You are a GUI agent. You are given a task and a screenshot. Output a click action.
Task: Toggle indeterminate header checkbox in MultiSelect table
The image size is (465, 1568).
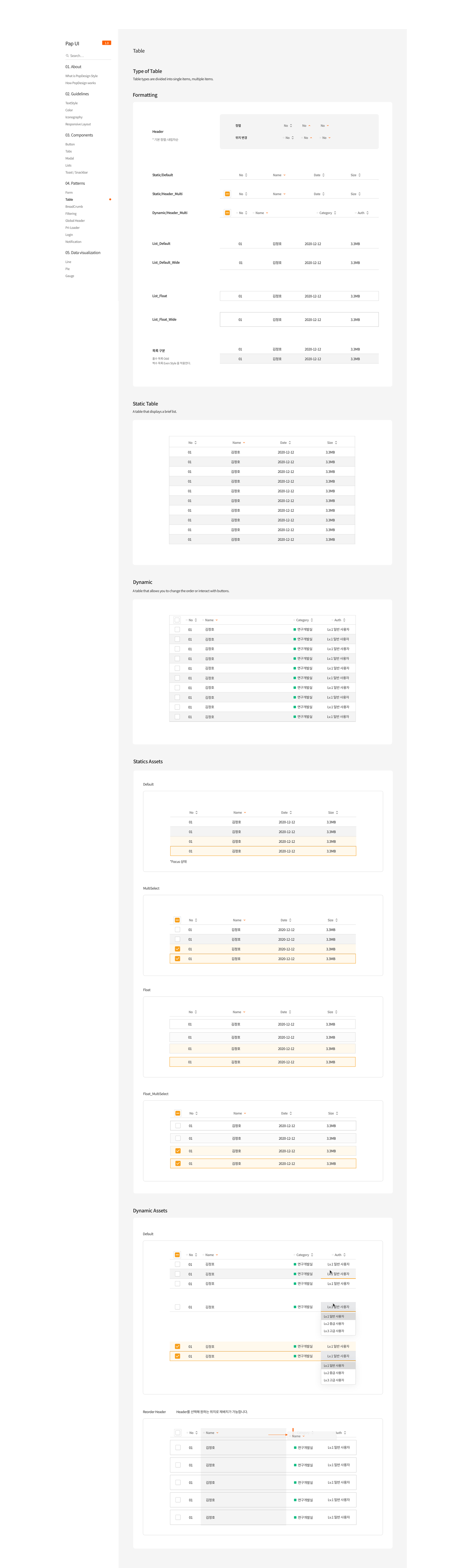(x=177, y=920)
